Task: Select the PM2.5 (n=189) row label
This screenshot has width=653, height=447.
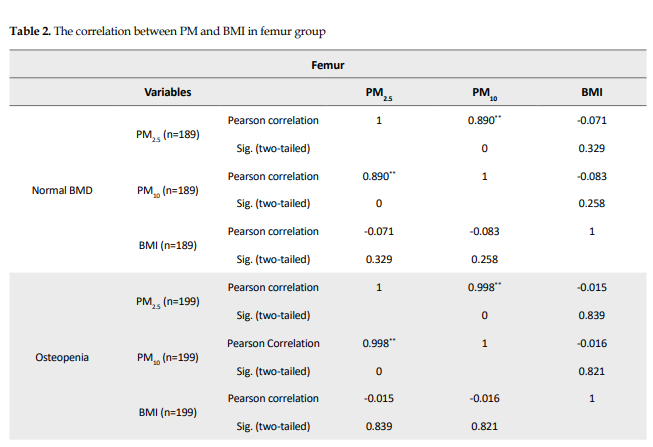Action: click(167, 135)
